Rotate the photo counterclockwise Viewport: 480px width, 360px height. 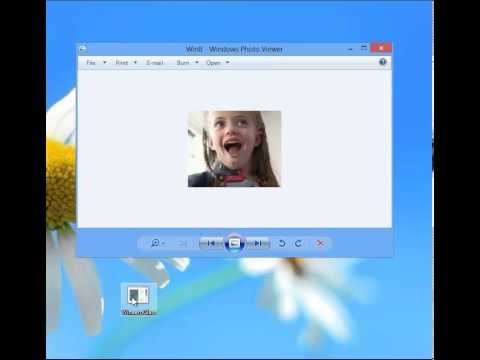coord(282,244)
